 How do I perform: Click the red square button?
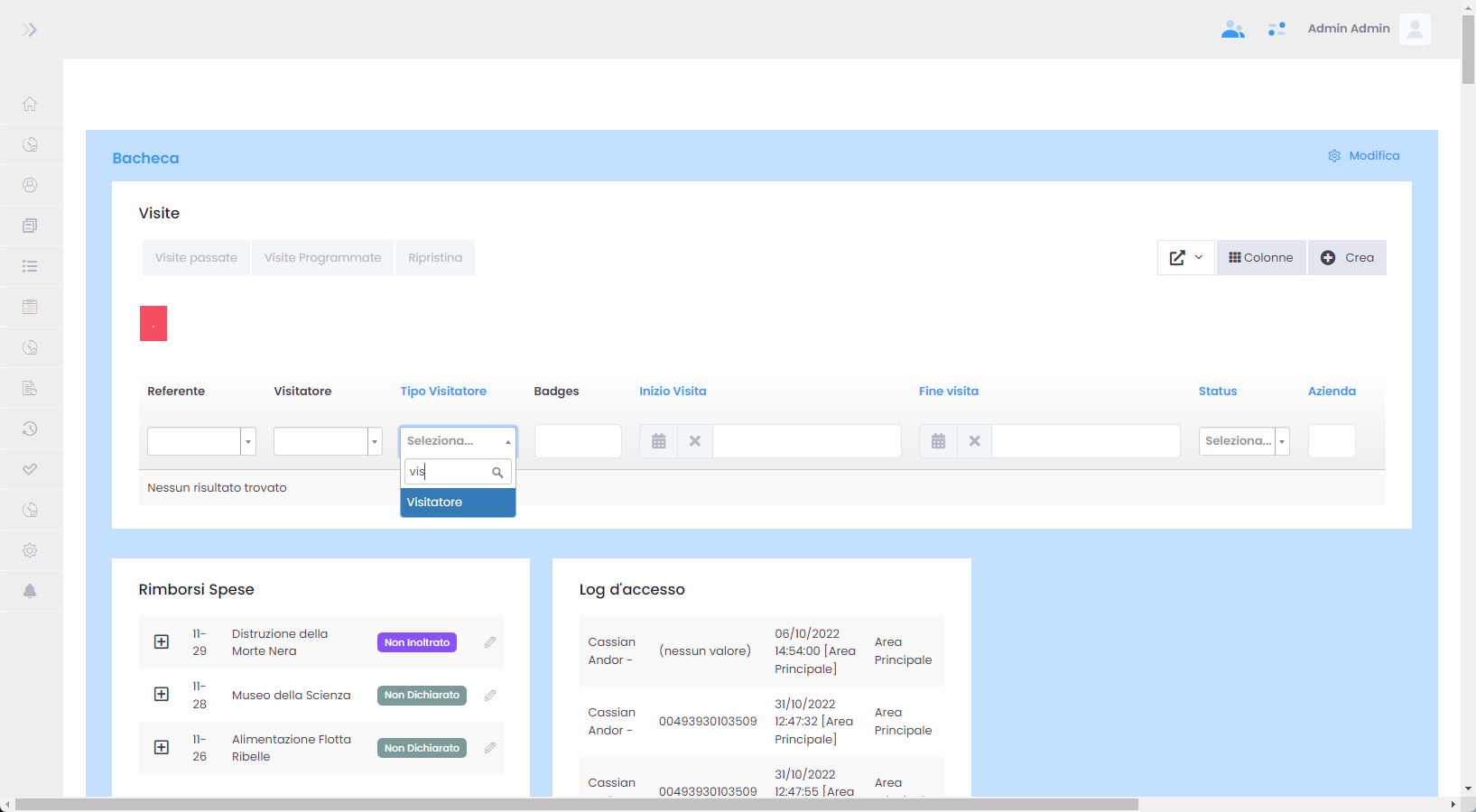click(x=153, y=324)
